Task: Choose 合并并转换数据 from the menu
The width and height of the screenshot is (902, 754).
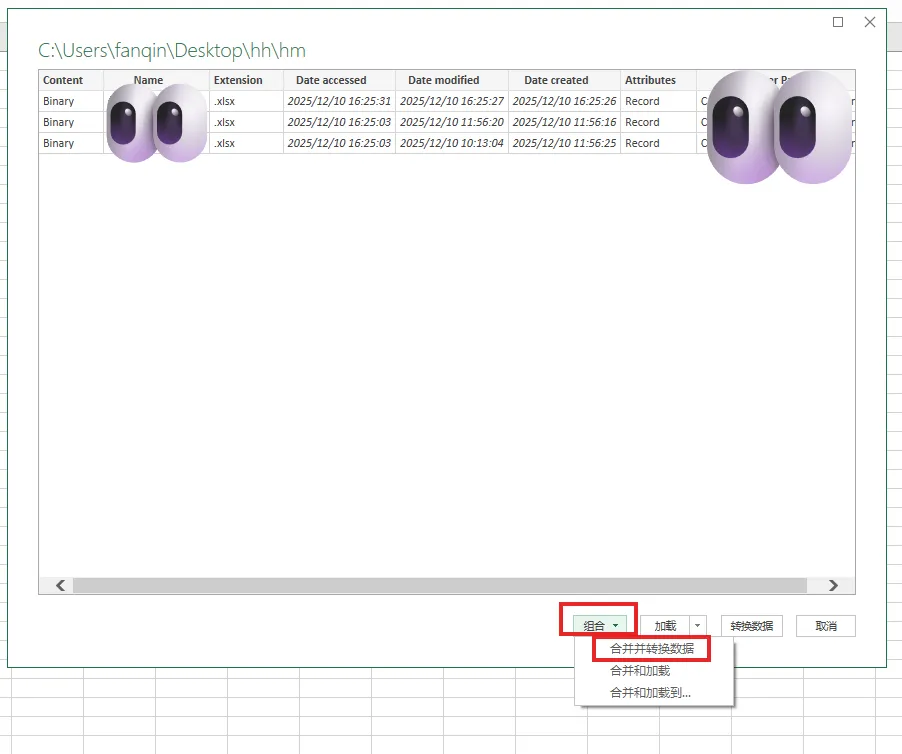Action: tap(652, 649)
